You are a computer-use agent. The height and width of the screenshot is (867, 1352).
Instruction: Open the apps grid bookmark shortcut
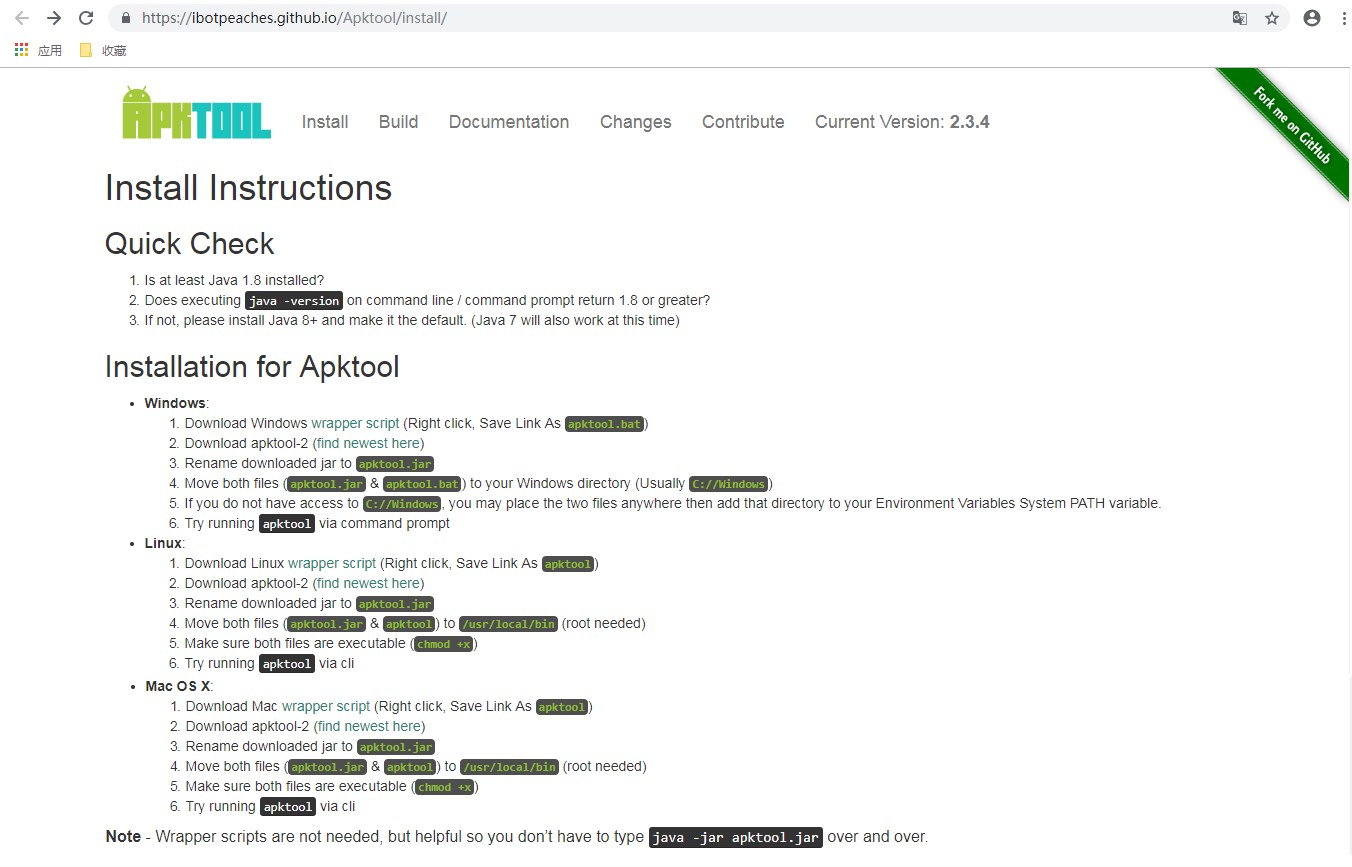(22, 50)
